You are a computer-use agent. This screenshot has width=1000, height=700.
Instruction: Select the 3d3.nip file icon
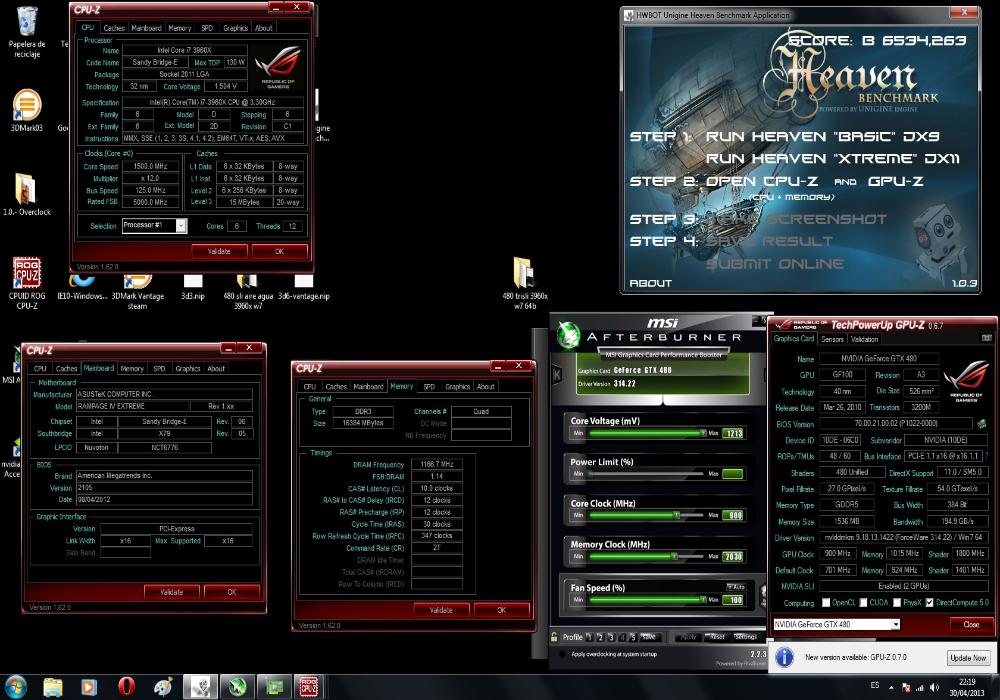click(x=193, y=288)
